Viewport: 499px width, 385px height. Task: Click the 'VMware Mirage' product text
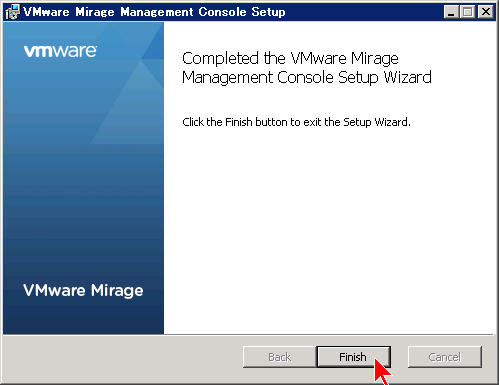[x=83, y=291]
